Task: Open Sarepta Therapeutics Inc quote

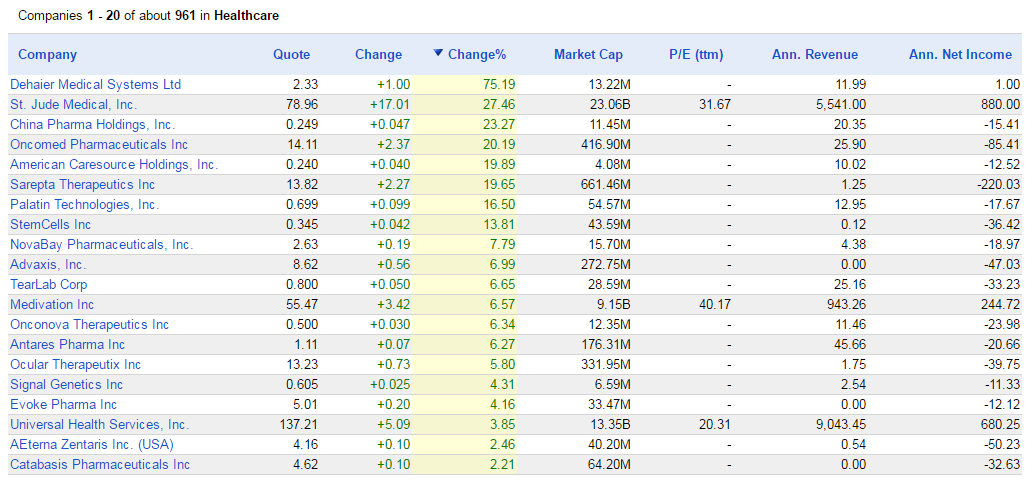Action: click(82, 184)
